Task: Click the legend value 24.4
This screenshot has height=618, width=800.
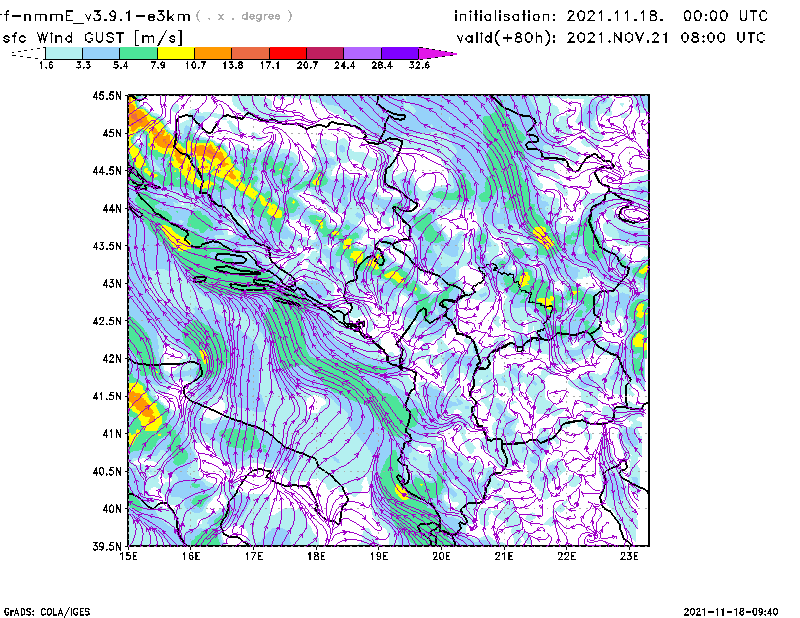Action: (344, 65)
